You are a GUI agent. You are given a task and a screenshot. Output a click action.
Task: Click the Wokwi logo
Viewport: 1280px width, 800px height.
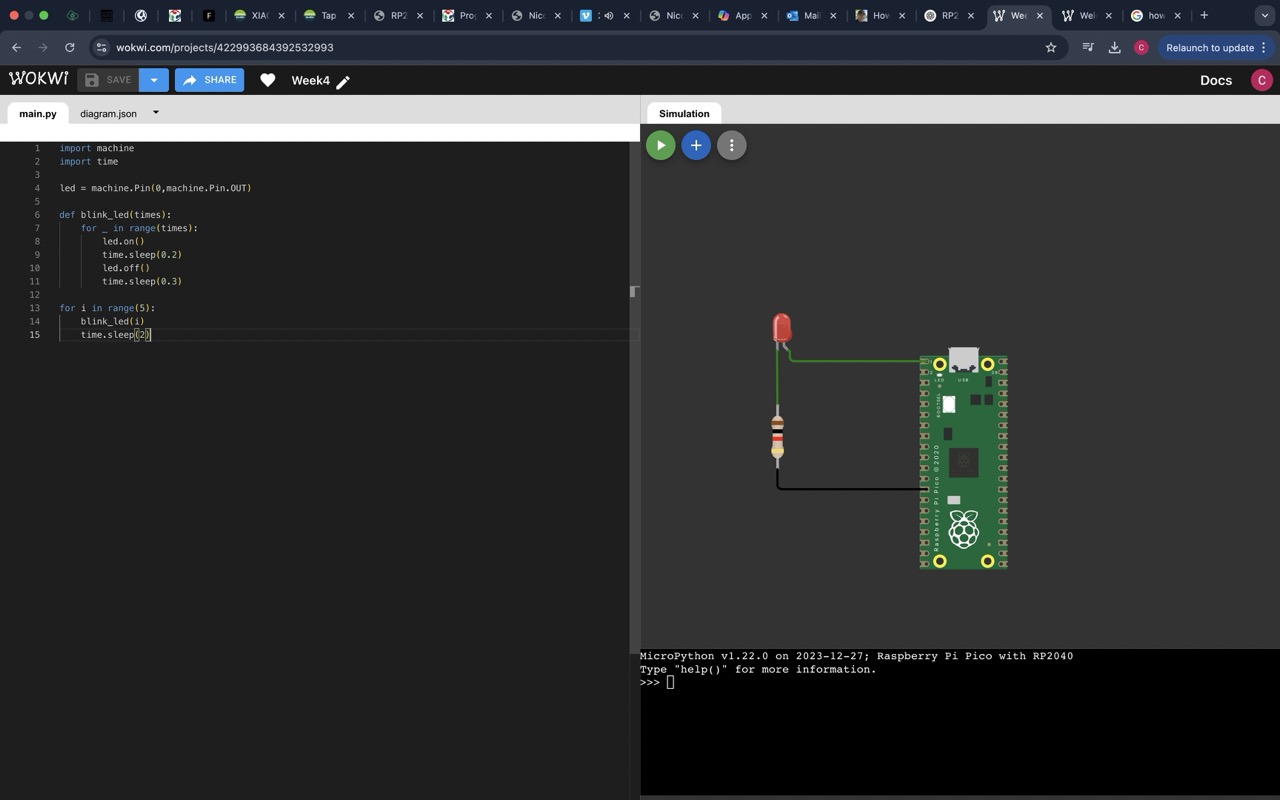[39, 79]
